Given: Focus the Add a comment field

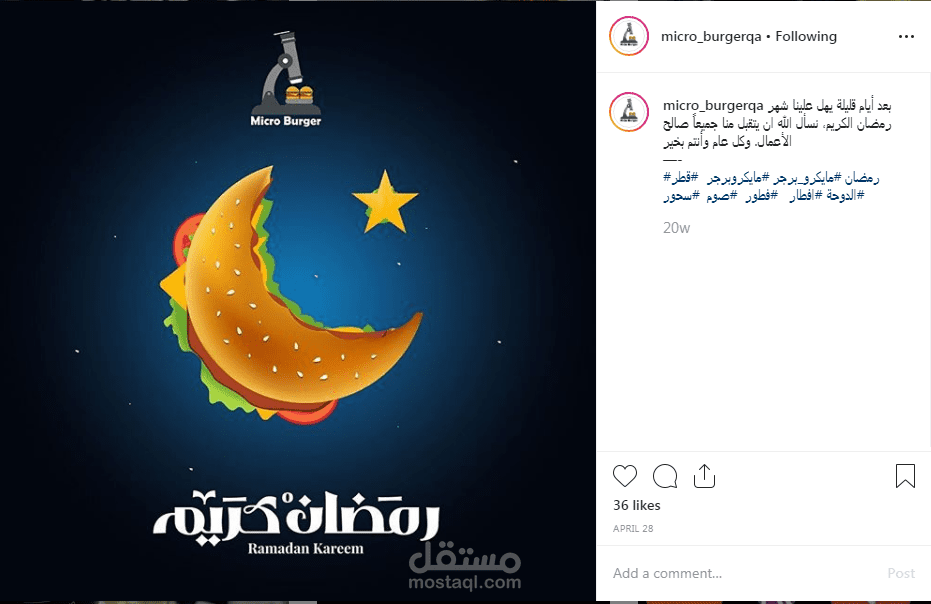Looking at the screenshot, I should (x=742, y=573).
